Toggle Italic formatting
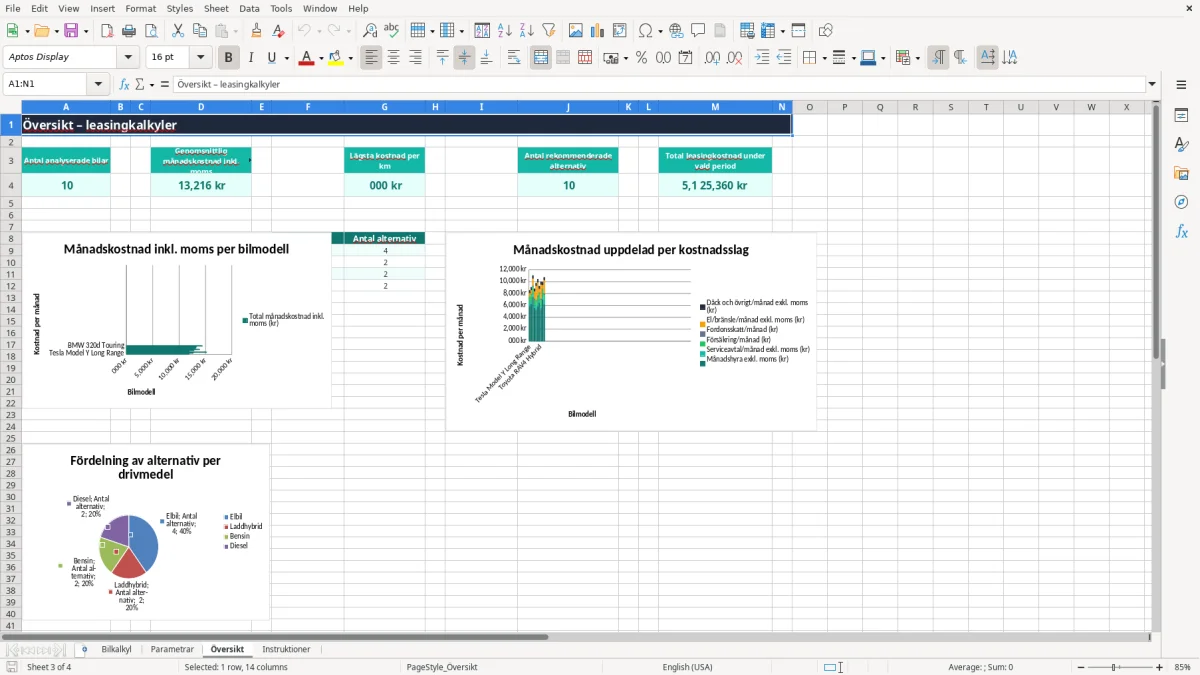Screen dimensions: 1200x675 pos(251,58)
